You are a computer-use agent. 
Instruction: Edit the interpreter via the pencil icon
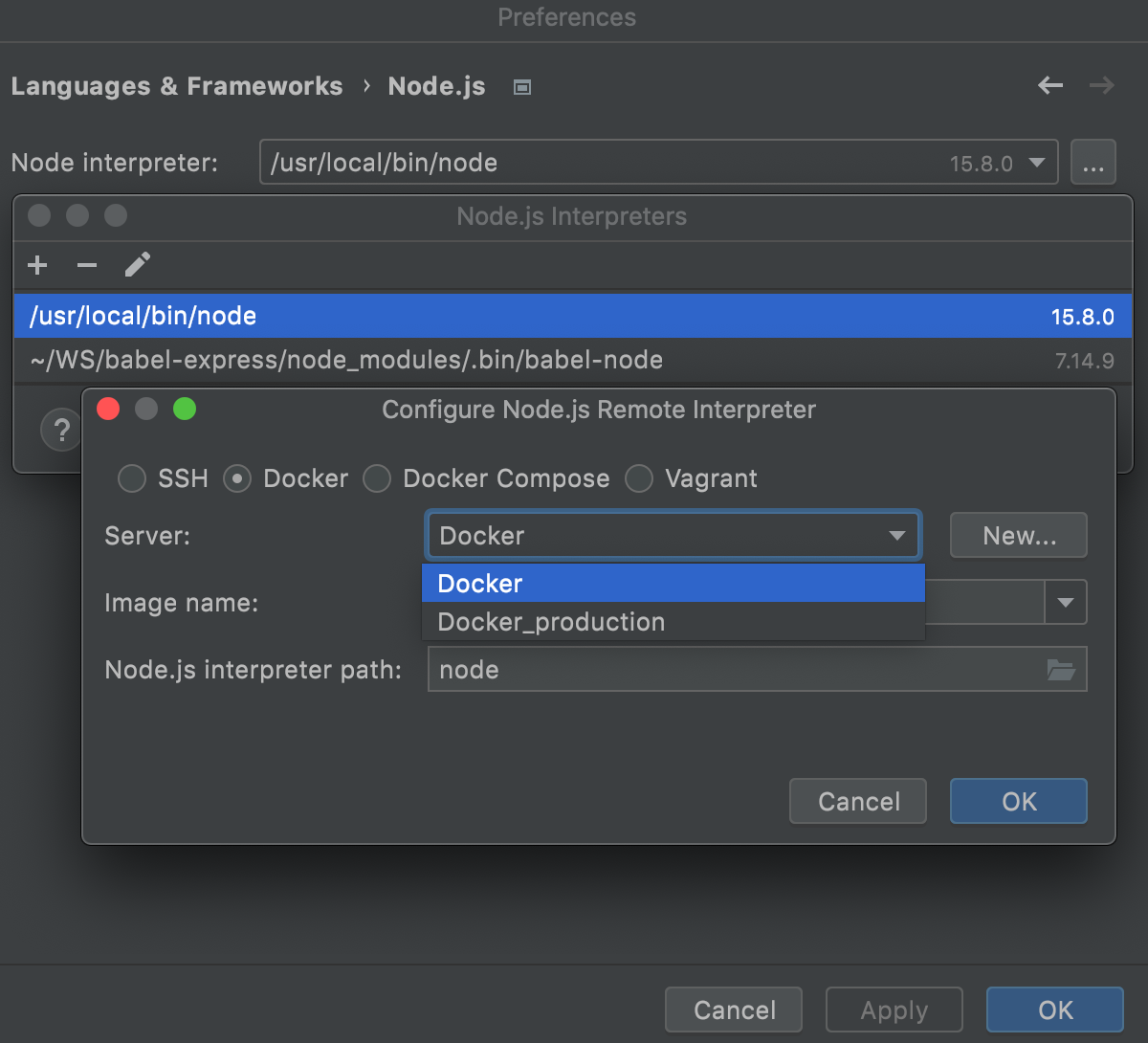coord(137,265)
